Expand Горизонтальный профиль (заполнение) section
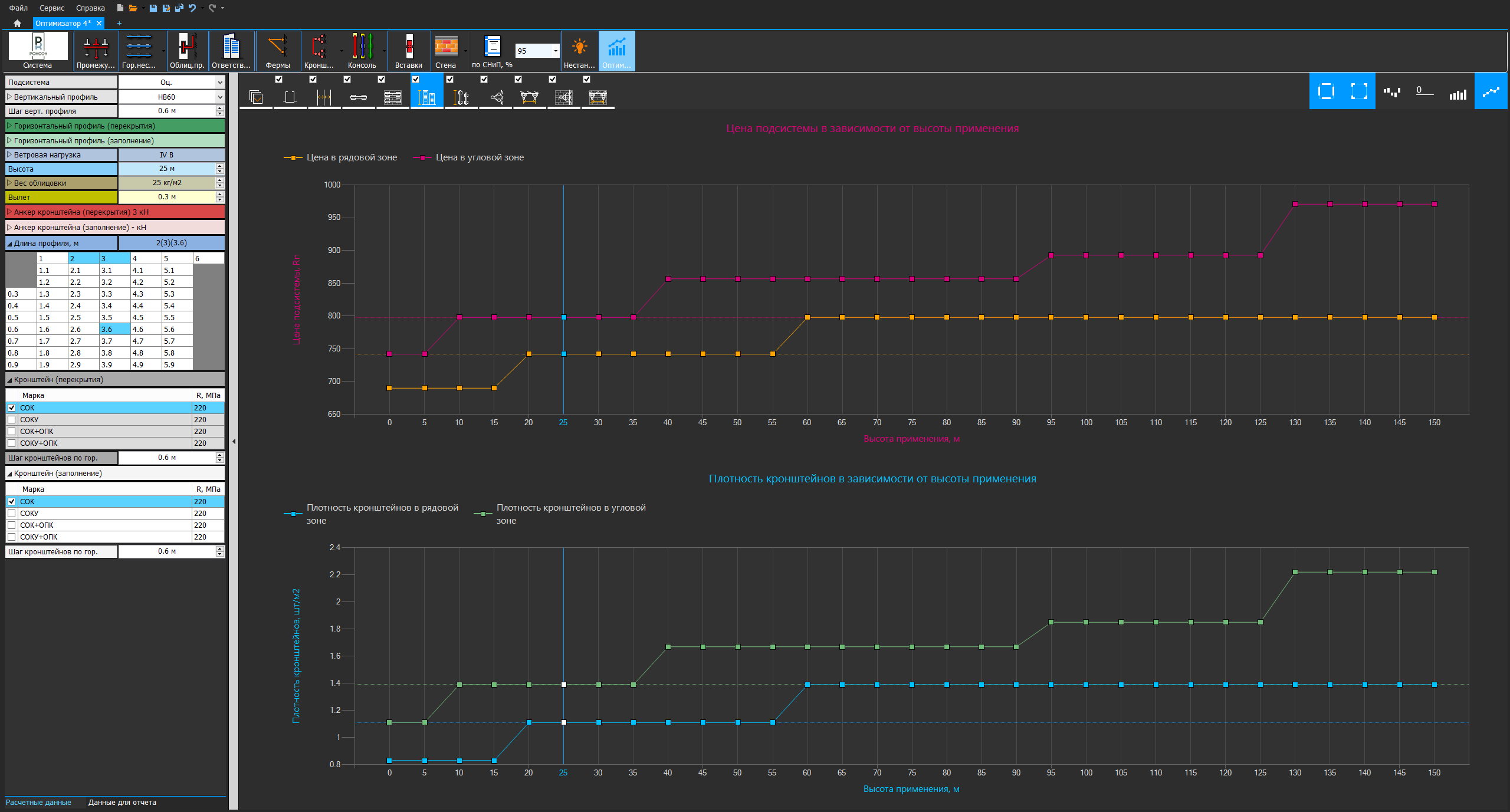The height and width of the screenshot is (812, 1510). coord(9,140)
